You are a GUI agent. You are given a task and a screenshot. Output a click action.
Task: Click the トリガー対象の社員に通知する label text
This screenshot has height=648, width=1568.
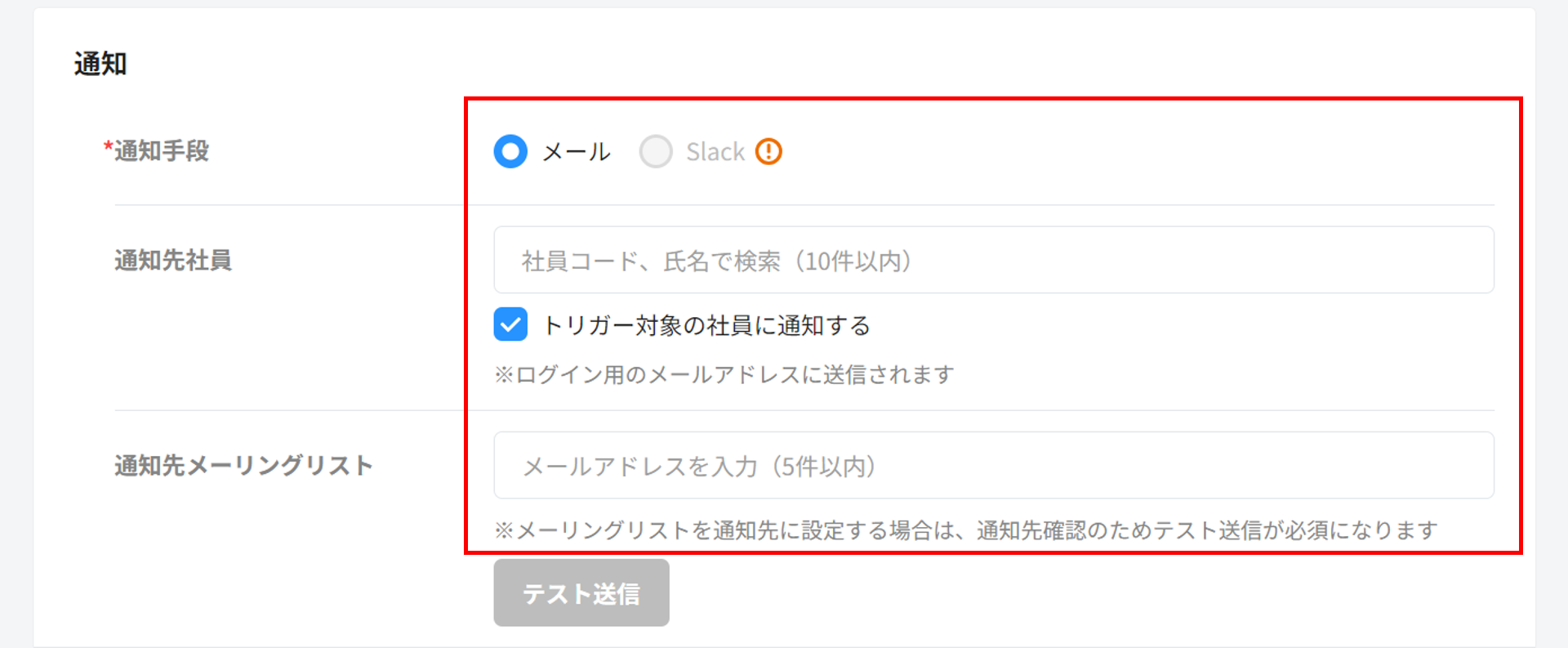(707, 325)
